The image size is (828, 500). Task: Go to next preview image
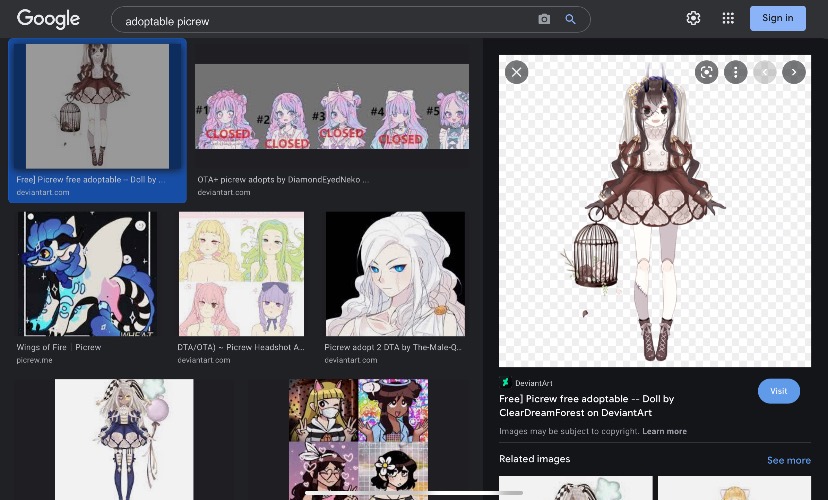coord(794,72)
